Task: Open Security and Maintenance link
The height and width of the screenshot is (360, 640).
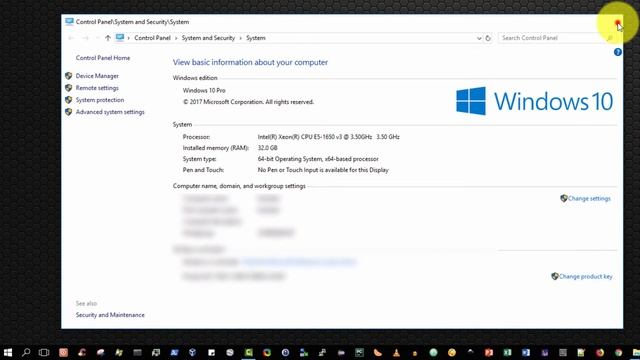Action: [110, 315]
